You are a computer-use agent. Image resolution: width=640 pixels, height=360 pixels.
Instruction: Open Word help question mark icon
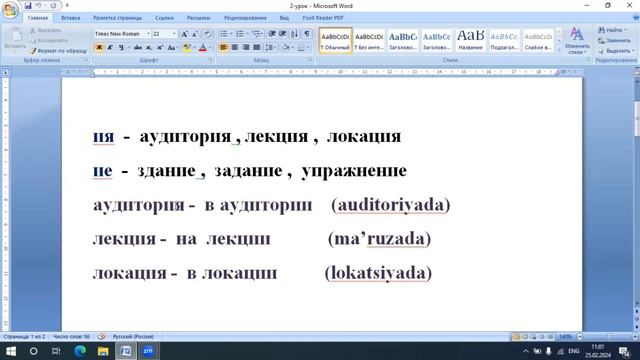click(x=636, y=18)
